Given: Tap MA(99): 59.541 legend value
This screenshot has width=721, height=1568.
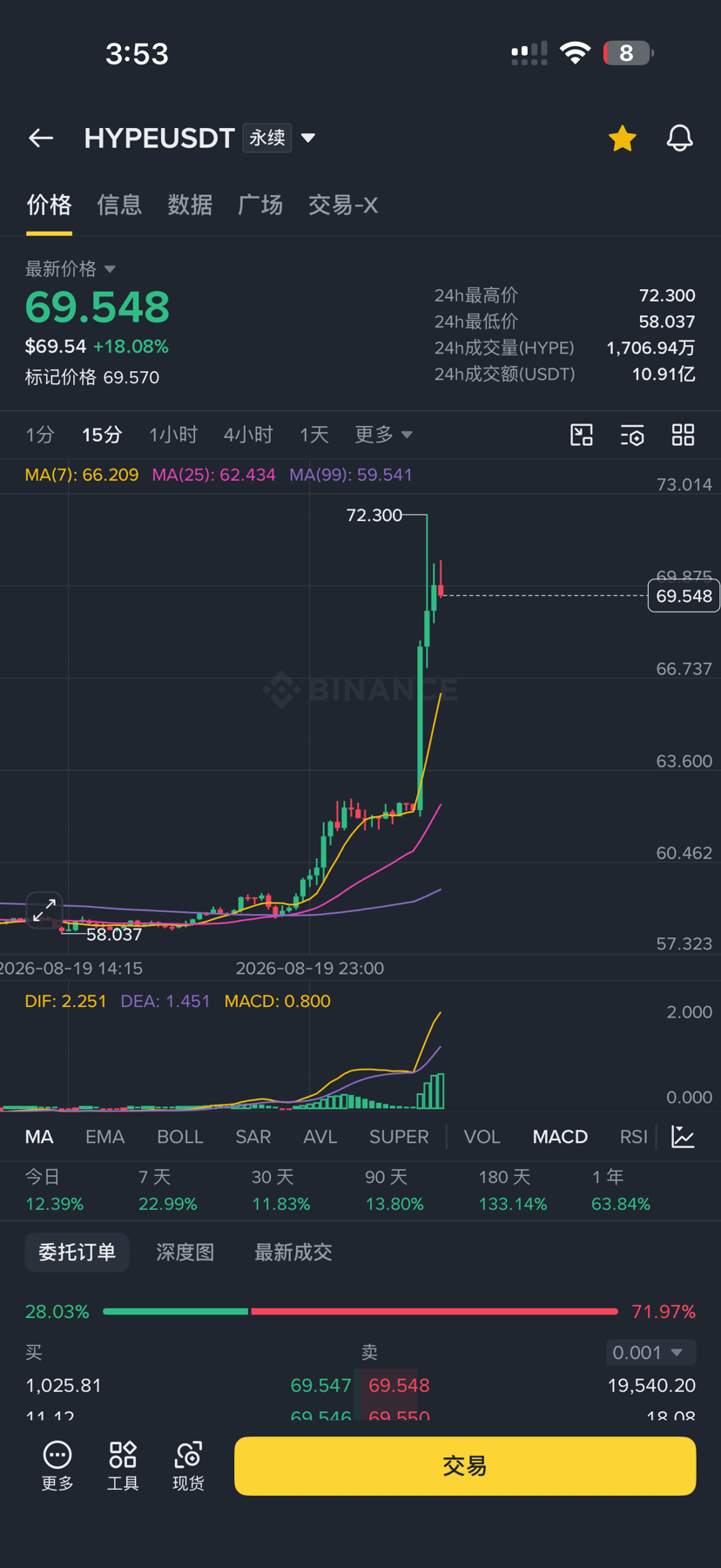Looking at the screenshot, I should coord(351,475).
